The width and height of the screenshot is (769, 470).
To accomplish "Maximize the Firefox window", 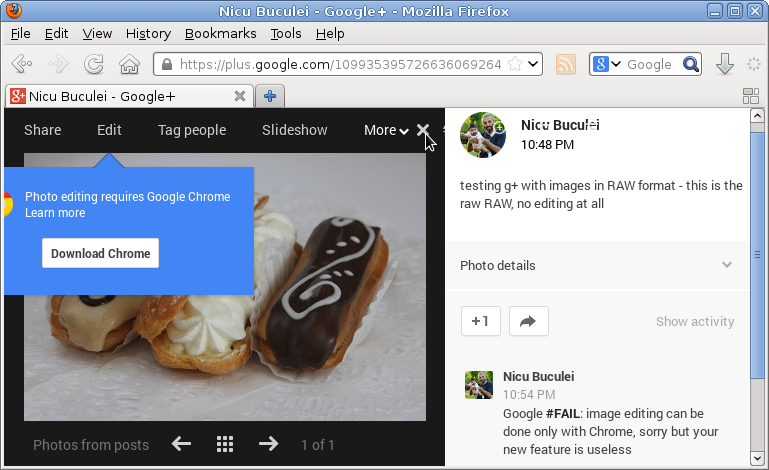I will coord(735,11).
